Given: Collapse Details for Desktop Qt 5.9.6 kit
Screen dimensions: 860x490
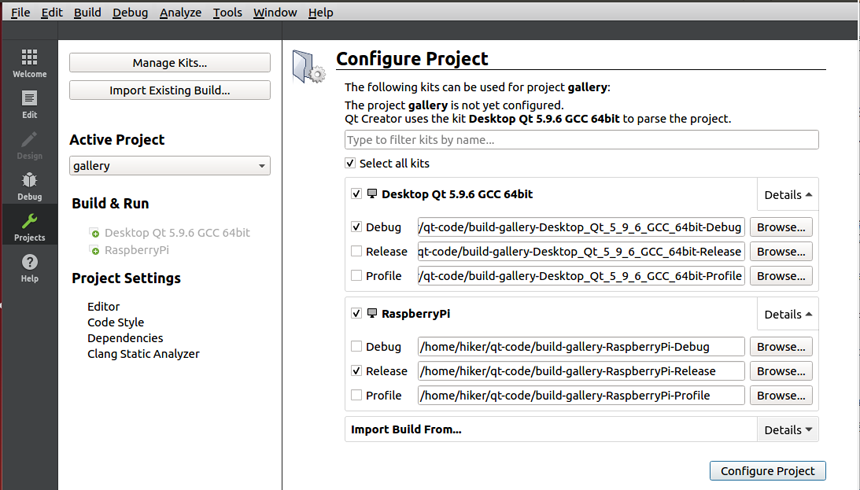Looking at the screenshot, I should click(788, 195).
